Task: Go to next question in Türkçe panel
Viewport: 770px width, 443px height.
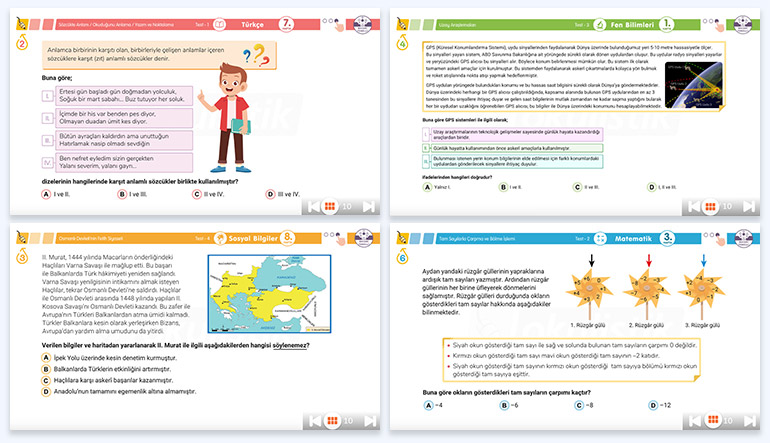Action: click(x=367, y=206)
